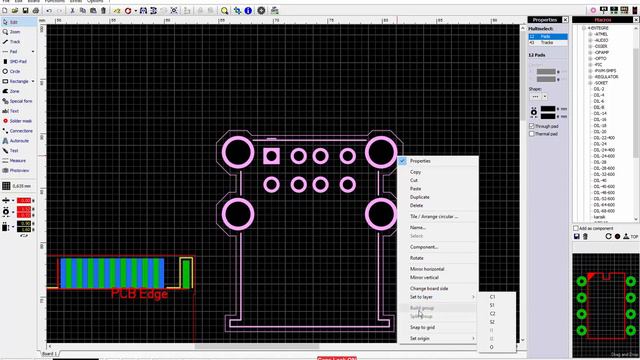Choose Rotate from the context menu

tap(438, 258)
